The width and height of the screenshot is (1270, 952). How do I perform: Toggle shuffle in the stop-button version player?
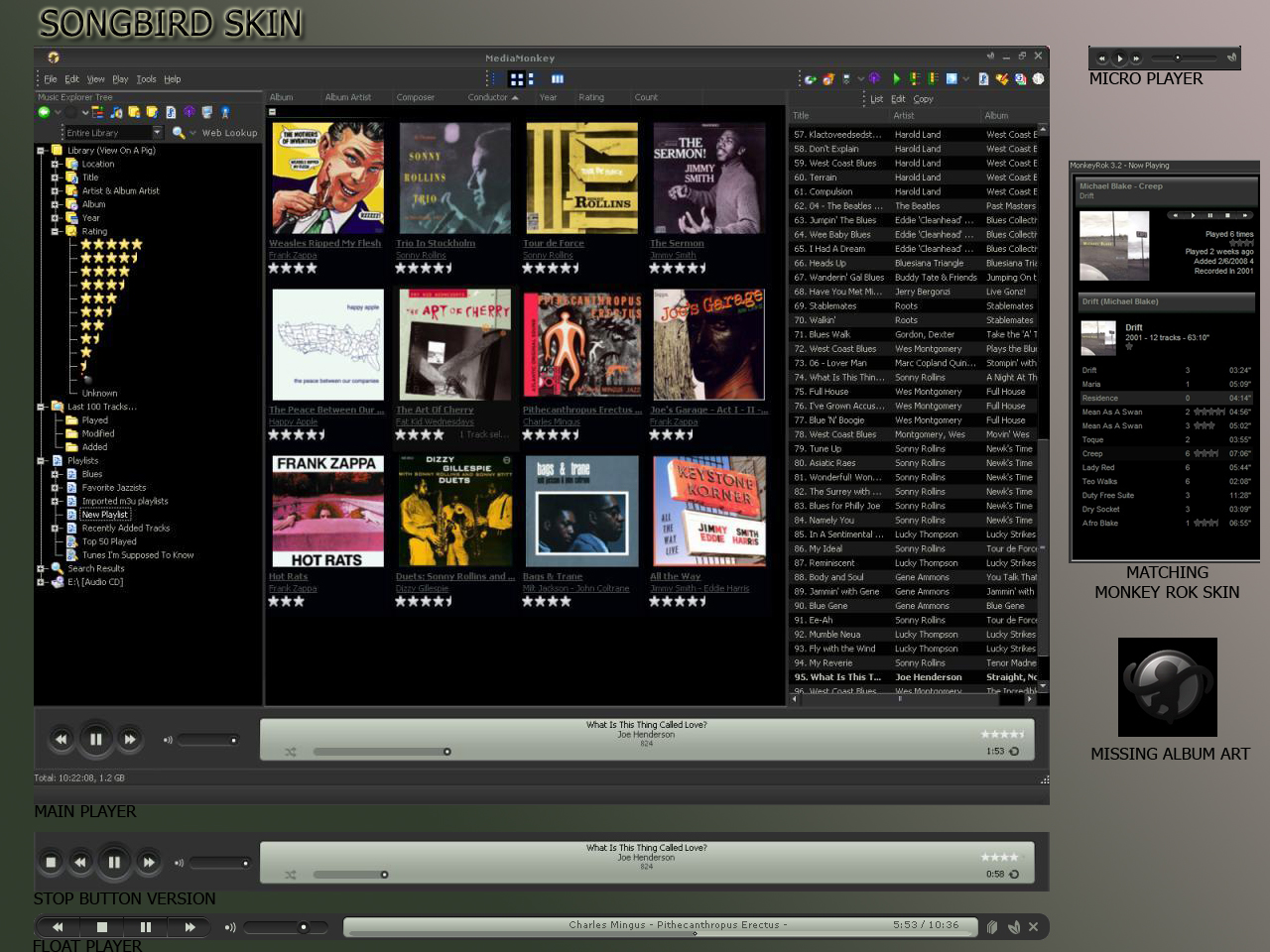coord(290,875)
